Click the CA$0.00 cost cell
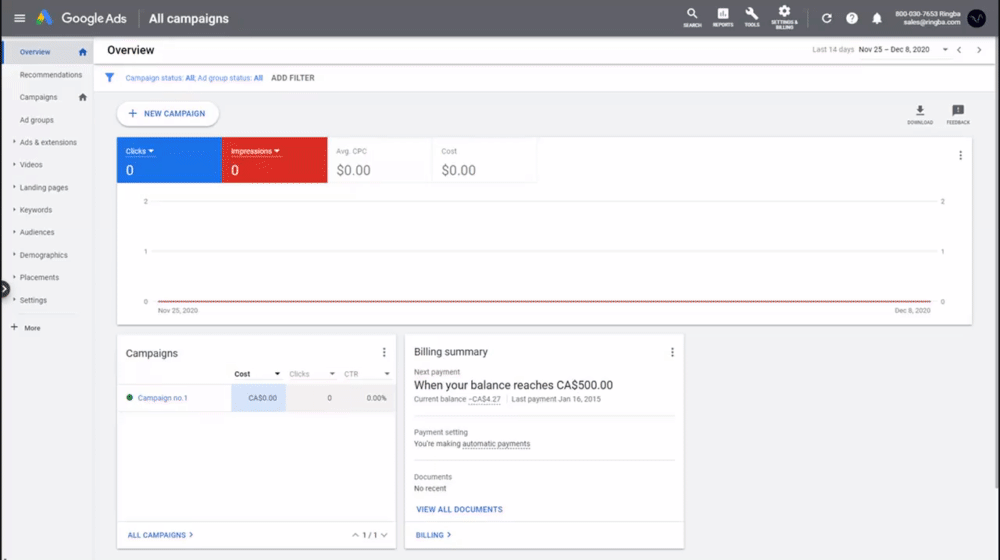 click(258, 398)
